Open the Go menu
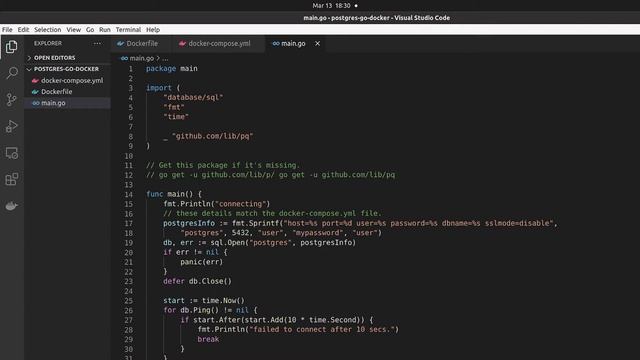 pos(90,29)
